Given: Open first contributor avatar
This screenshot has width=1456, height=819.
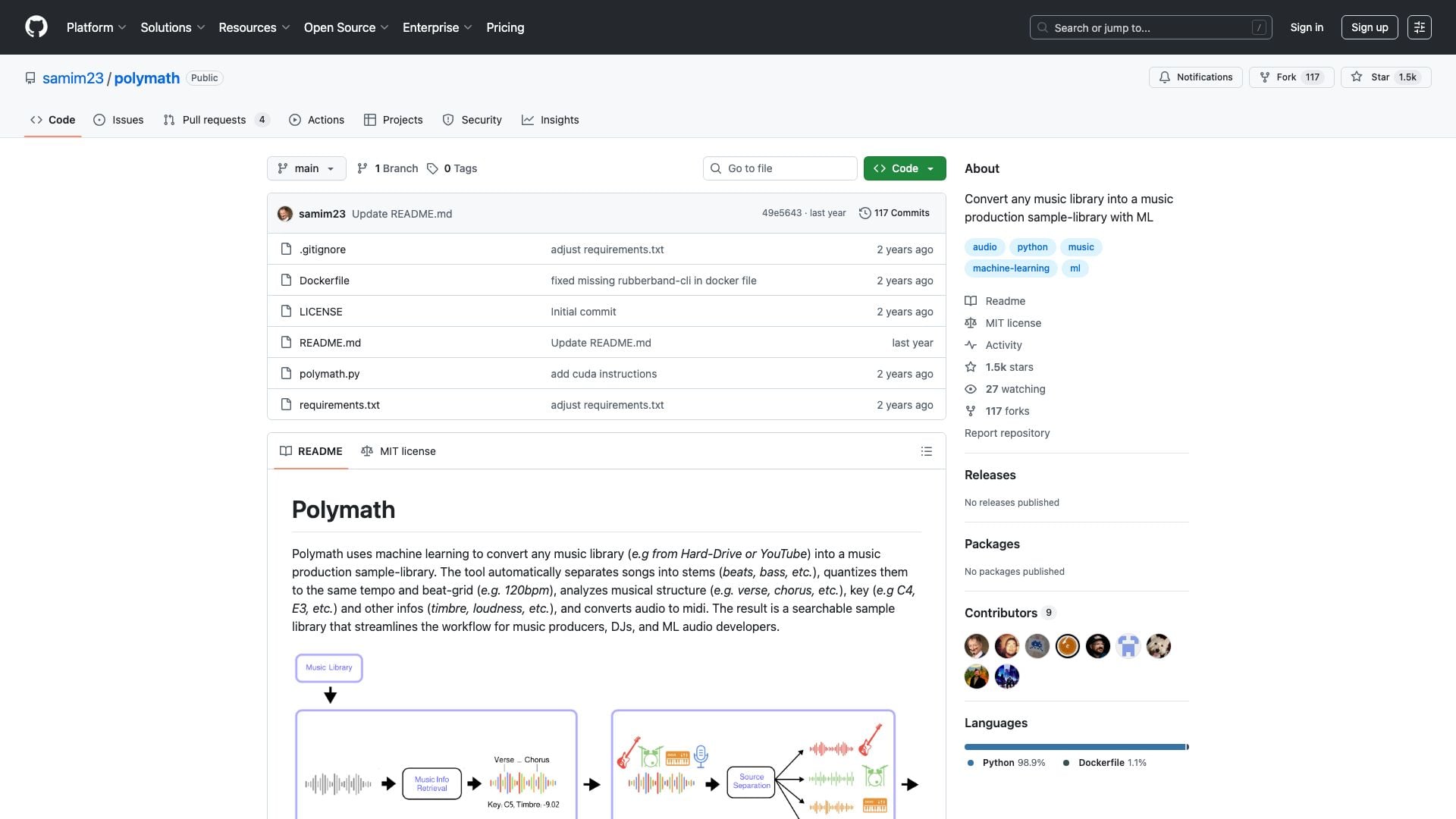Looking at the screenshot, I should tap(977, 646).
